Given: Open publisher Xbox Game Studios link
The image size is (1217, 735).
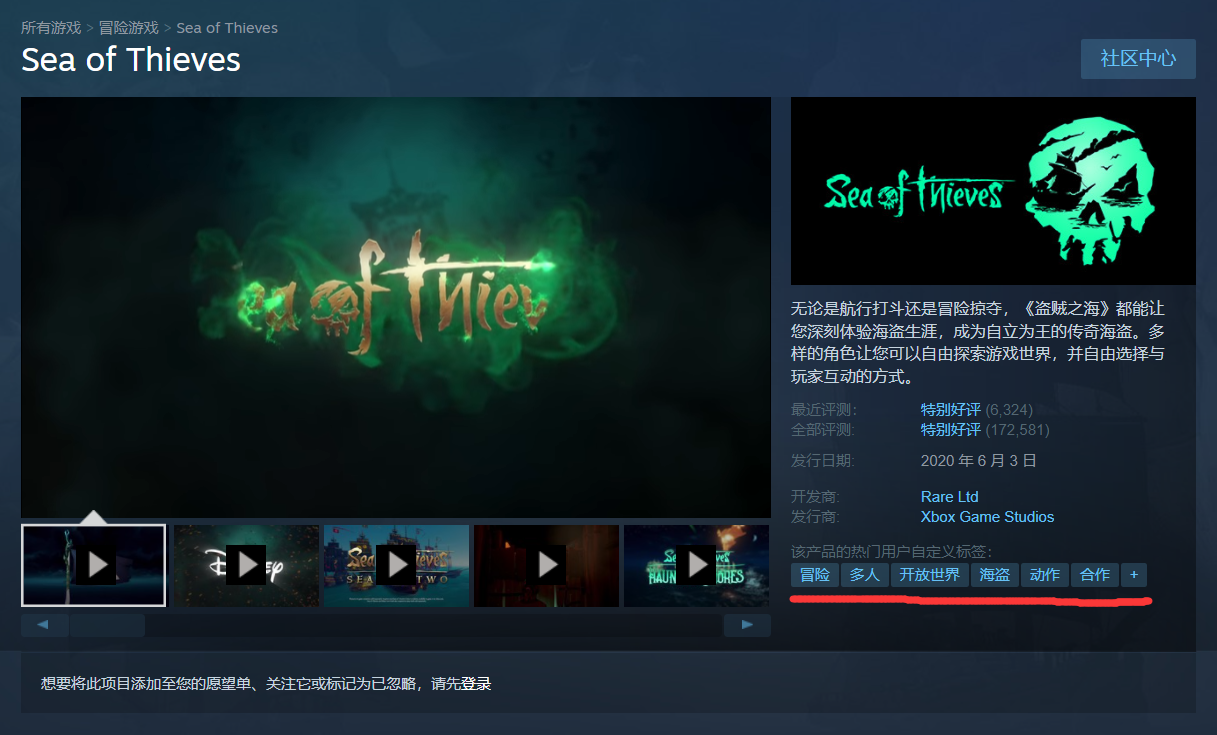Looking at the screenshot, I should (x=987, y=517).
